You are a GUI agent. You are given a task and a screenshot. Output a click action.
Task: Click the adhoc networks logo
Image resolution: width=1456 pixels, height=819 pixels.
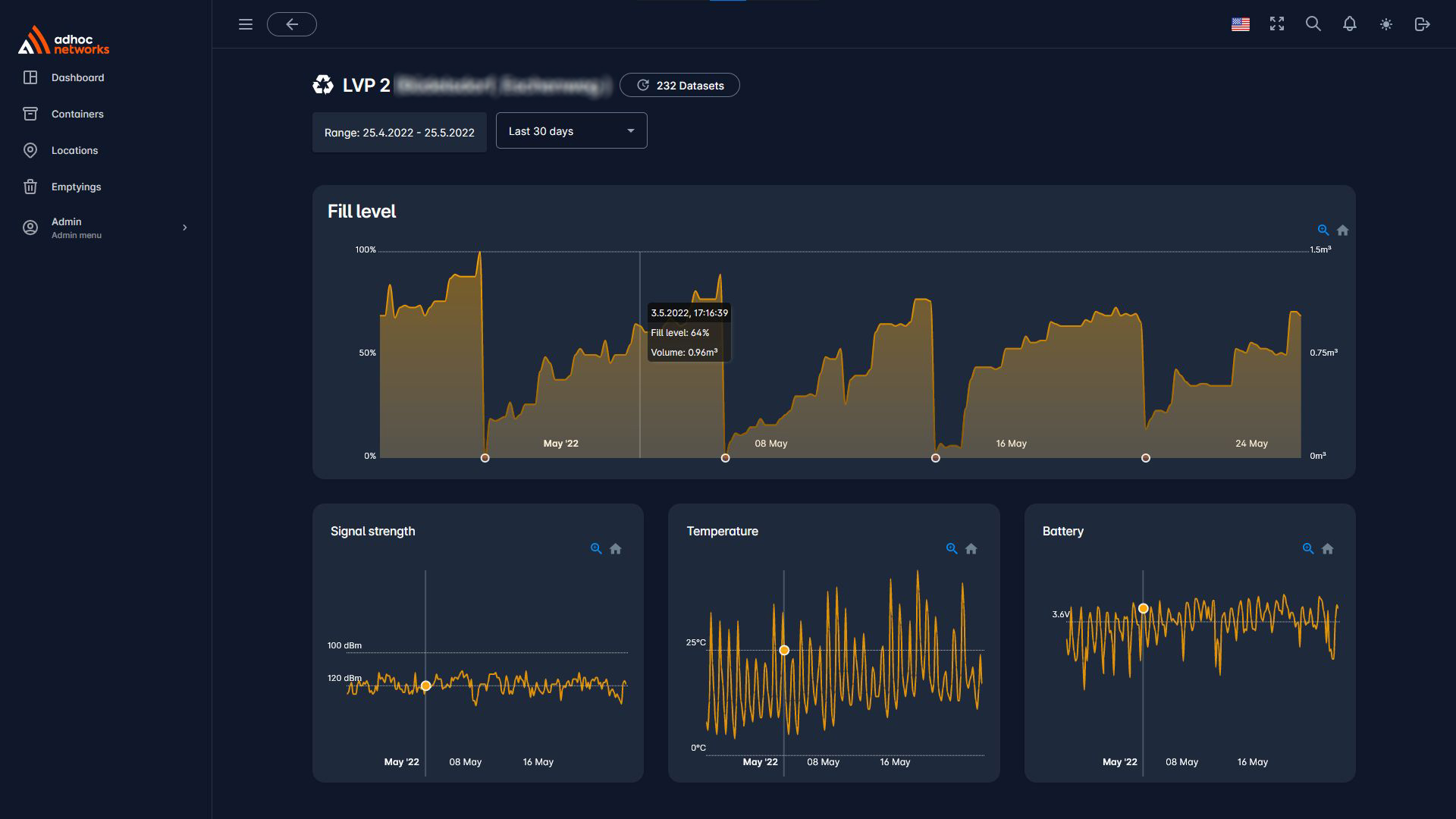click(64, 41)
